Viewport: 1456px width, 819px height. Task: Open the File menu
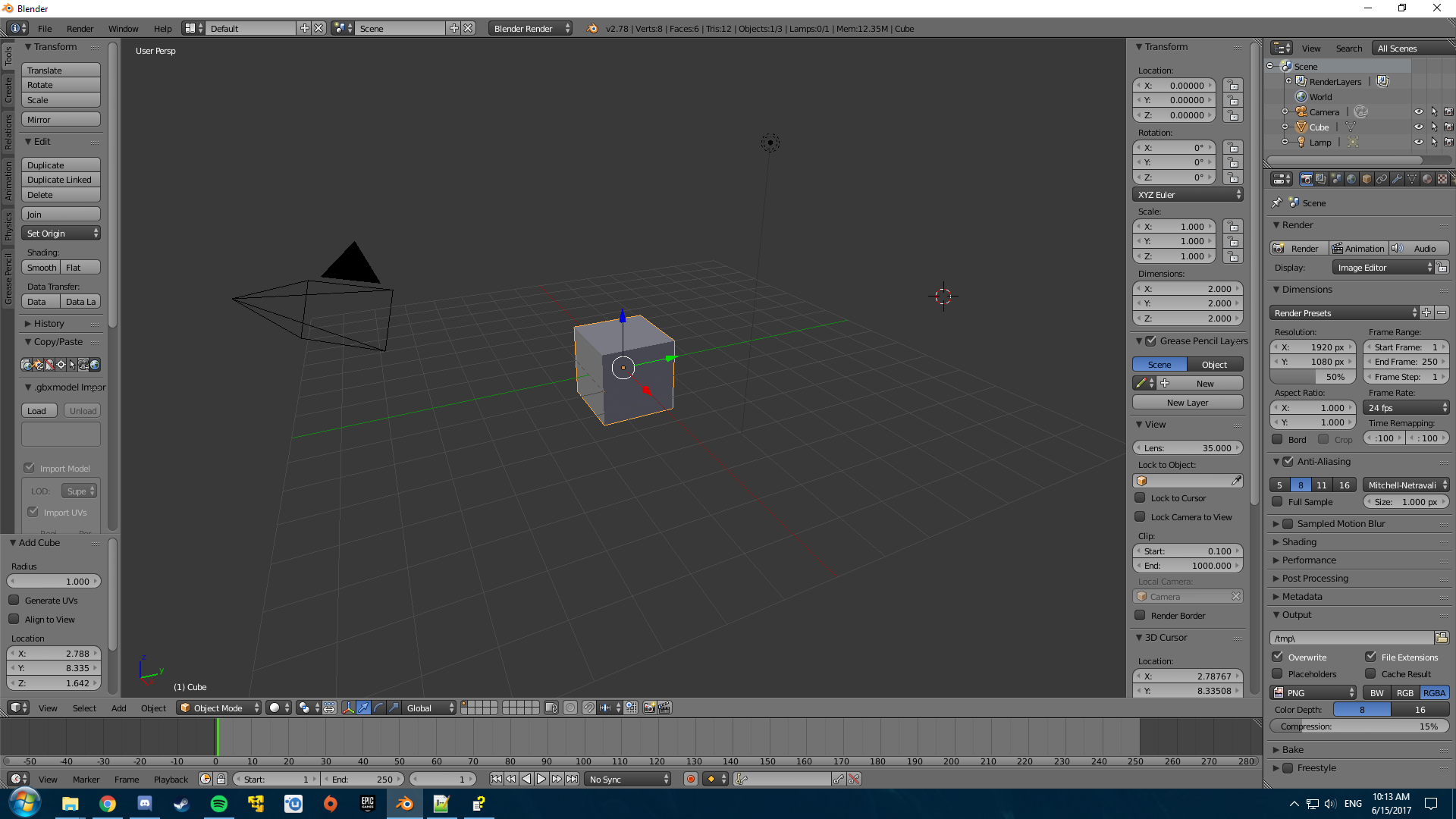coord(45,29)
